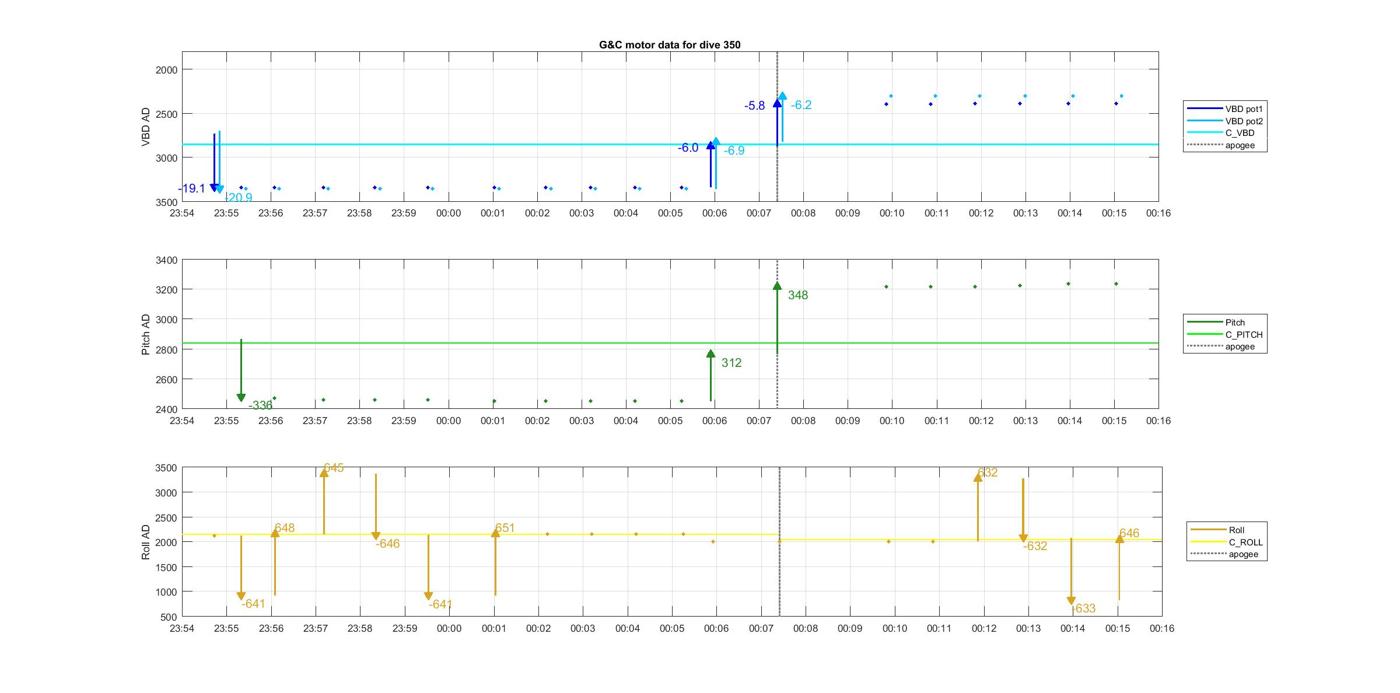This screenshot has height=693, width=1400.
Task: Click the '-646' roll annotation
Action: point(387,544)
